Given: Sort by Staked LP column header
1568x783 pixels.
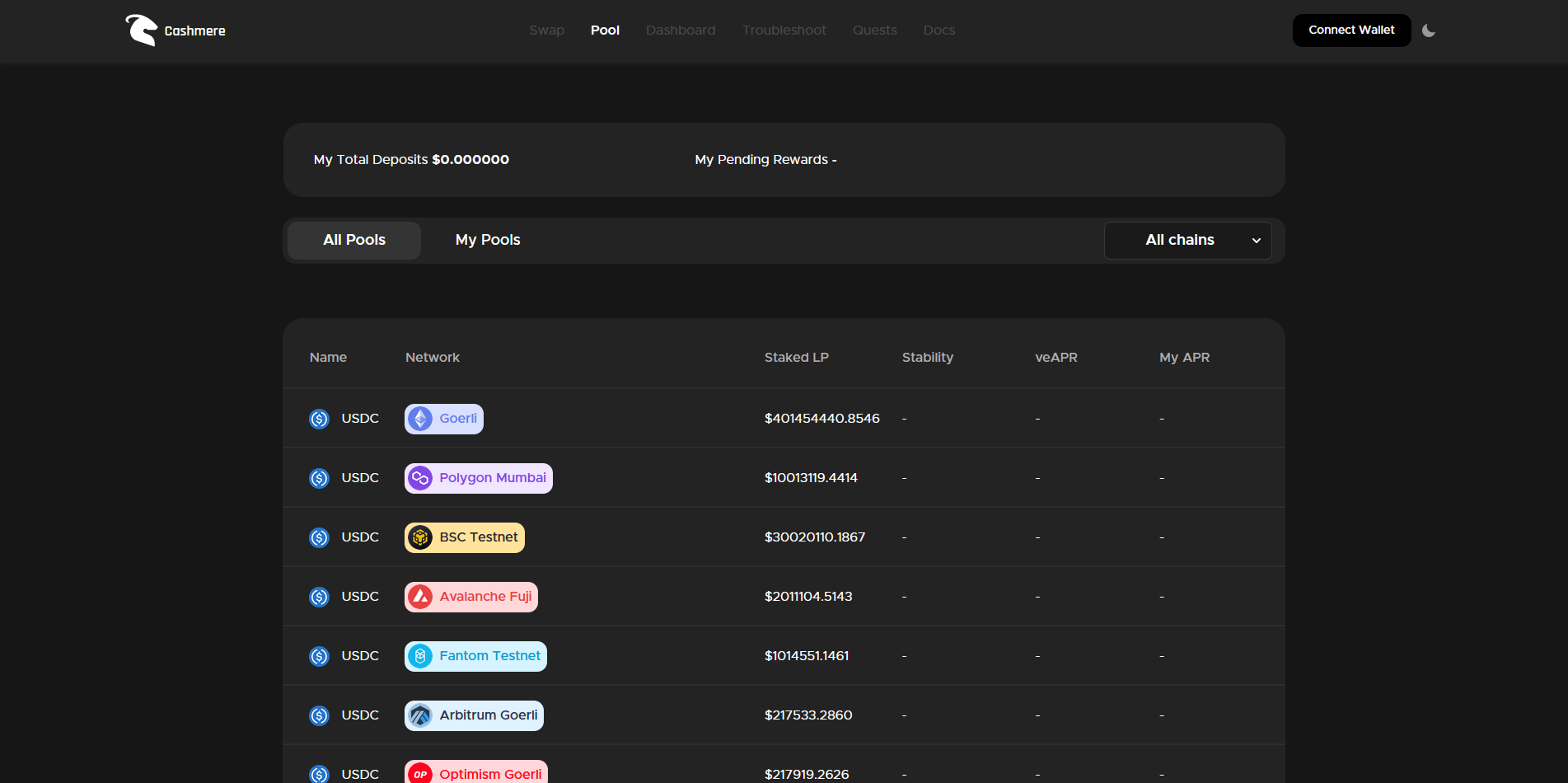Looking at the screenshot, I should point(796,357).
